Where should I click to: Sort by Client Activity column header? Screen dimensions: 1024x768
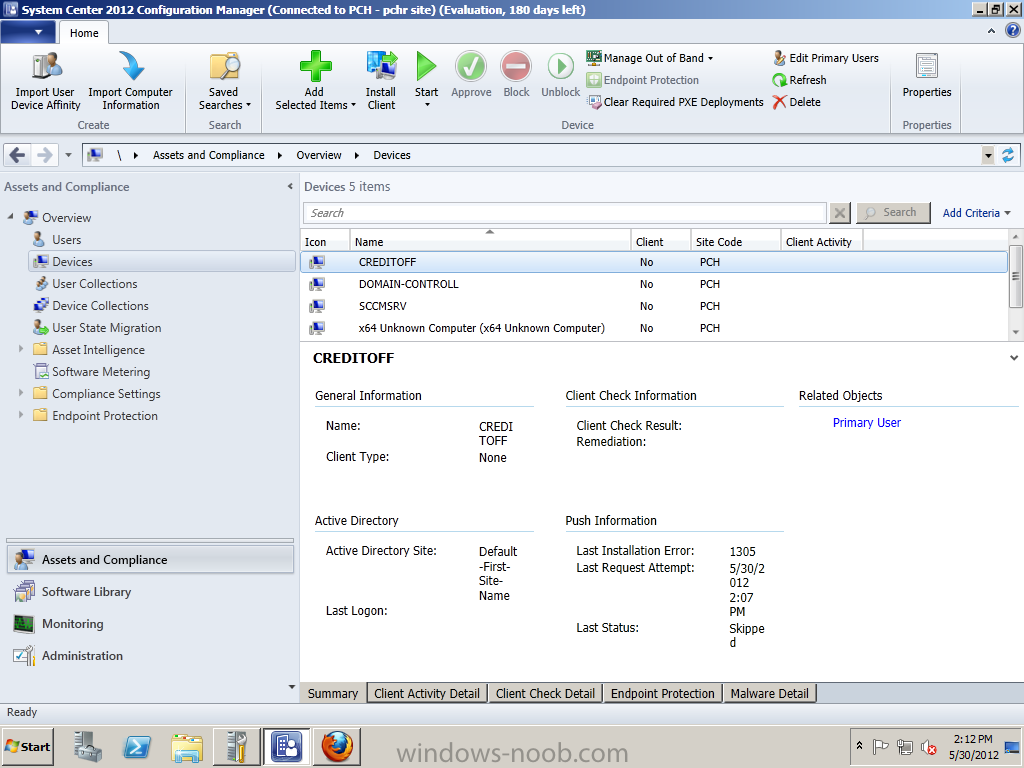(x=822, y=242)
